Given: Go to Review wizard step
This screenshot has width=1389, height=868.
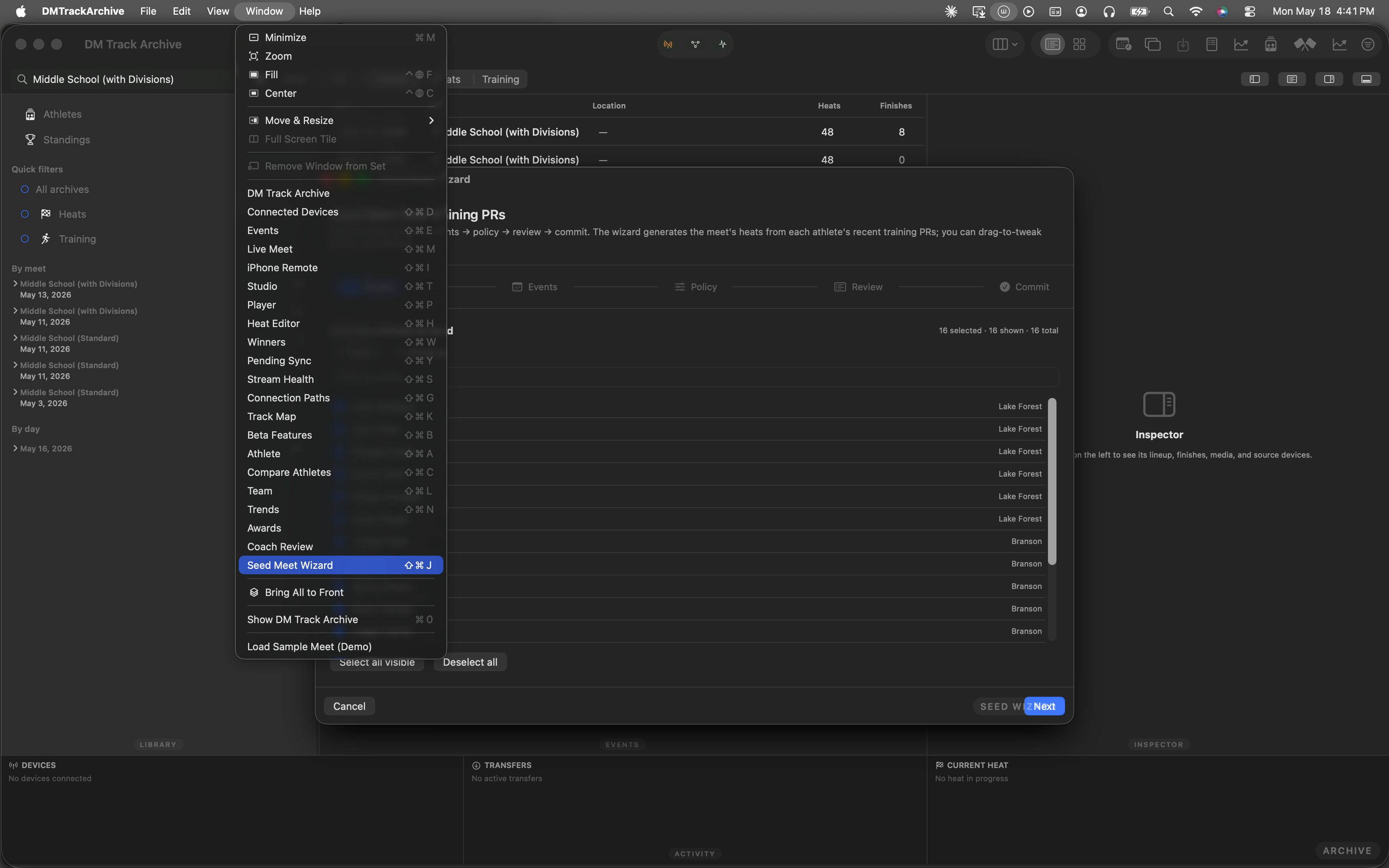Looking at the screenshot, I should [x=858, y=287].
